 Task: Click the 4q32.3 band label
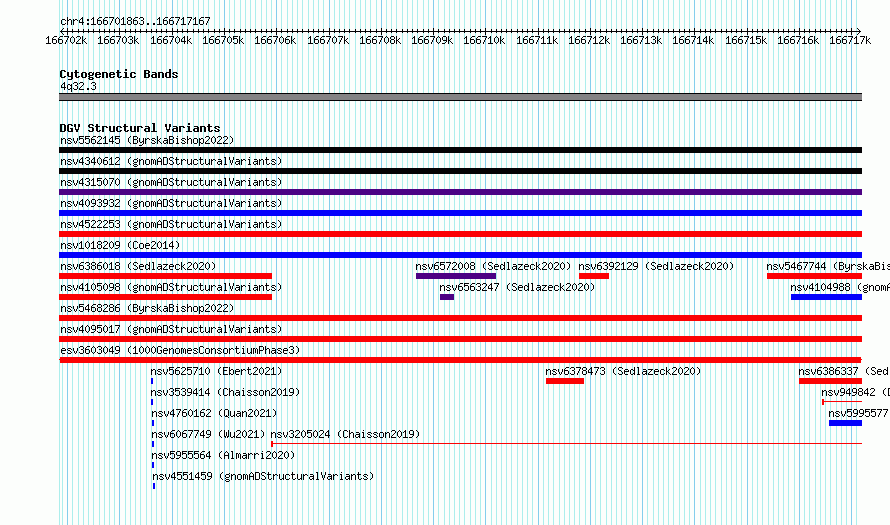(78, 86)
